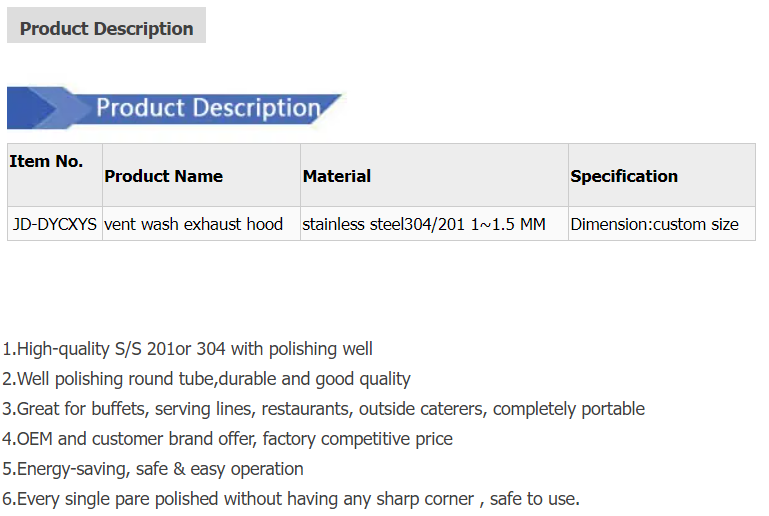The width and height of the screenshot is (769, 516).
Task: Click line 5 about Energy-saving operation
Action: pos(153,469)
